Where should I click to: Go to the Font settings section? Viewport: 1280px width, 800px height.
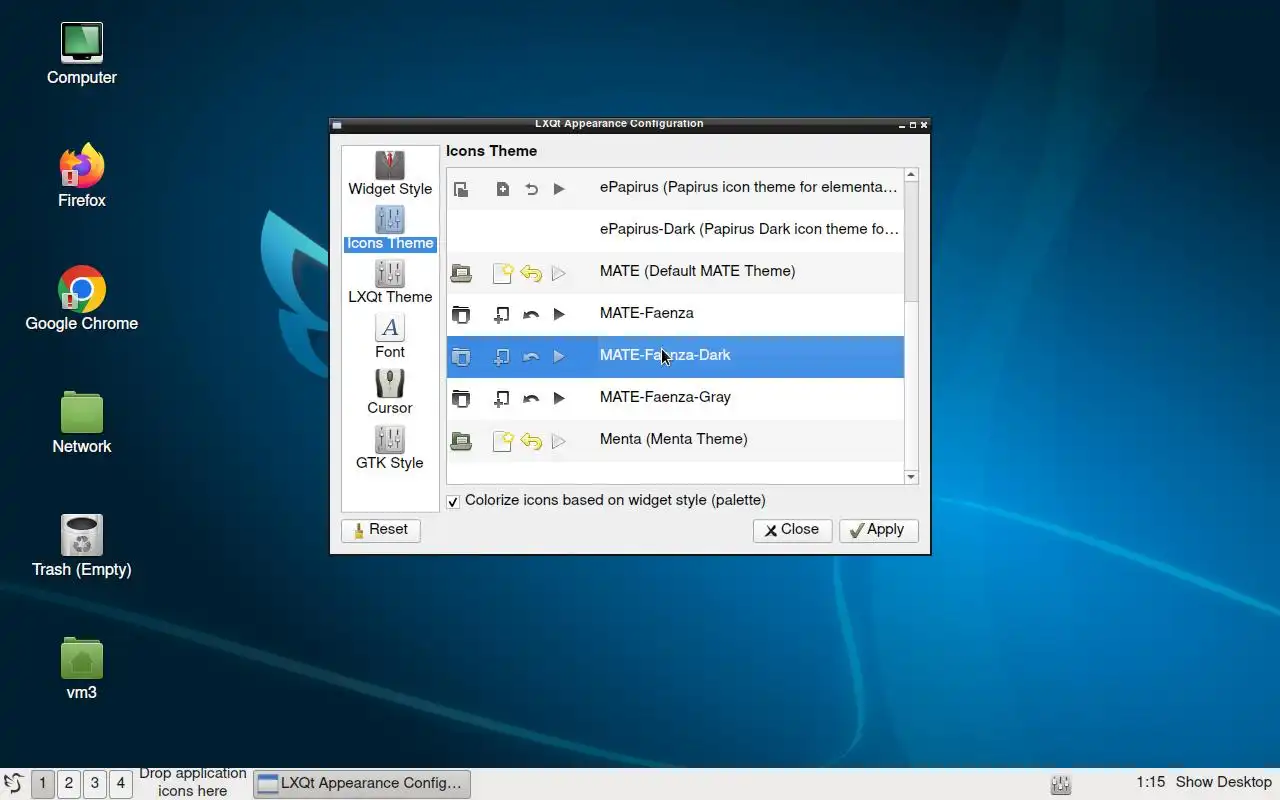390,337
